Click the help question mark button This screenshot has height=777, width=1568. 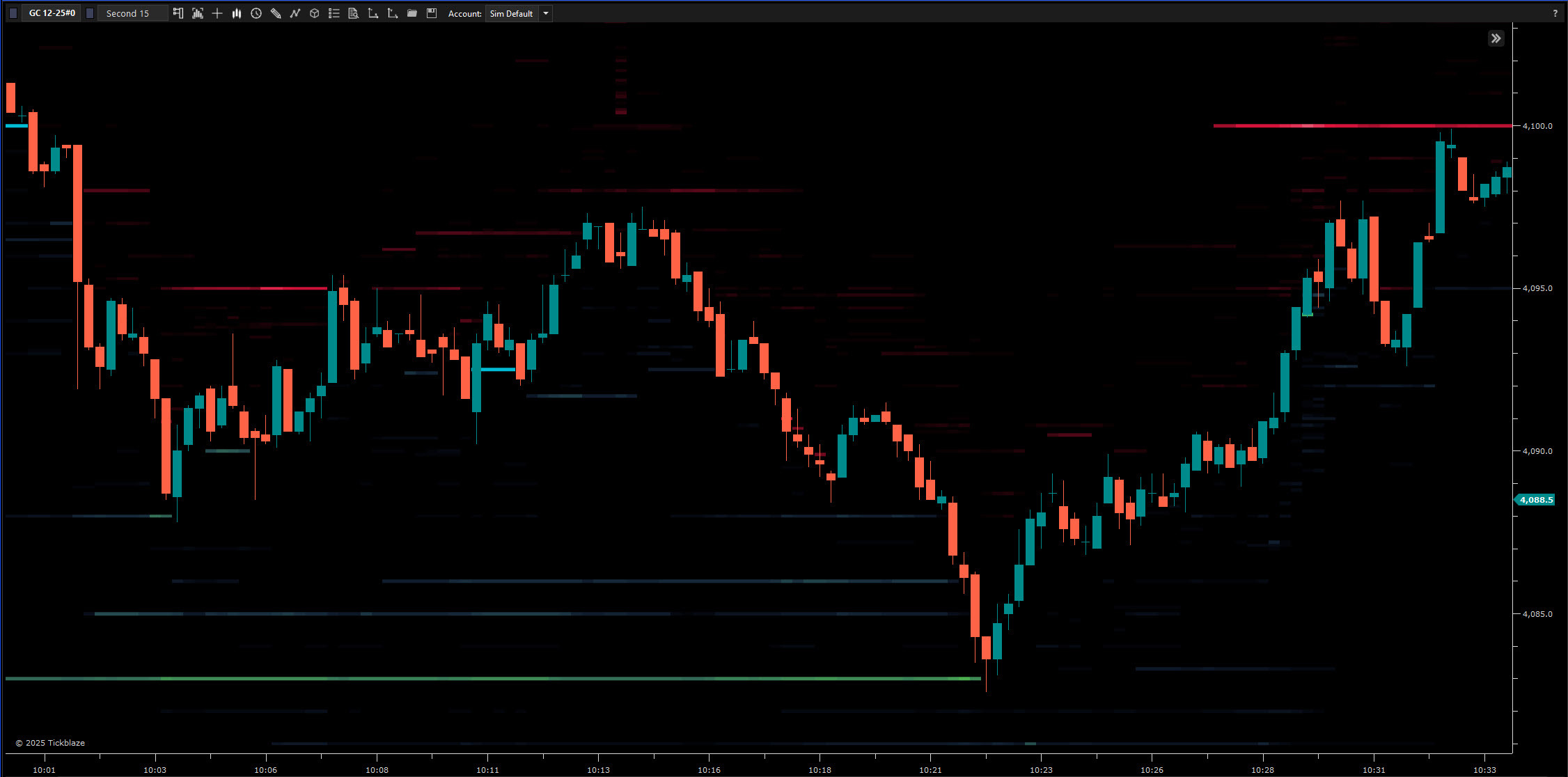tap(1555, 13)
